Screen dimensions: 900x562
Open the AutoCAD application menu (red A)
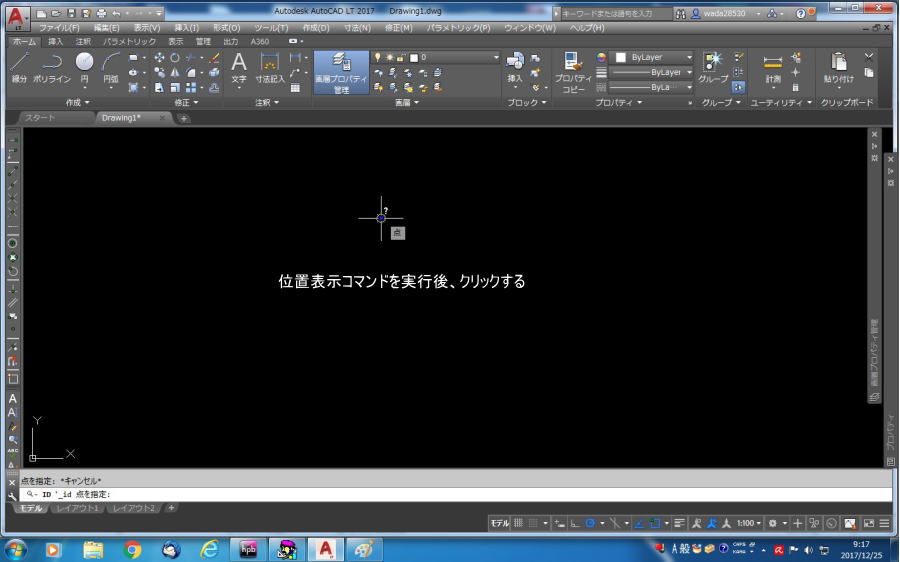click(17, 18)
